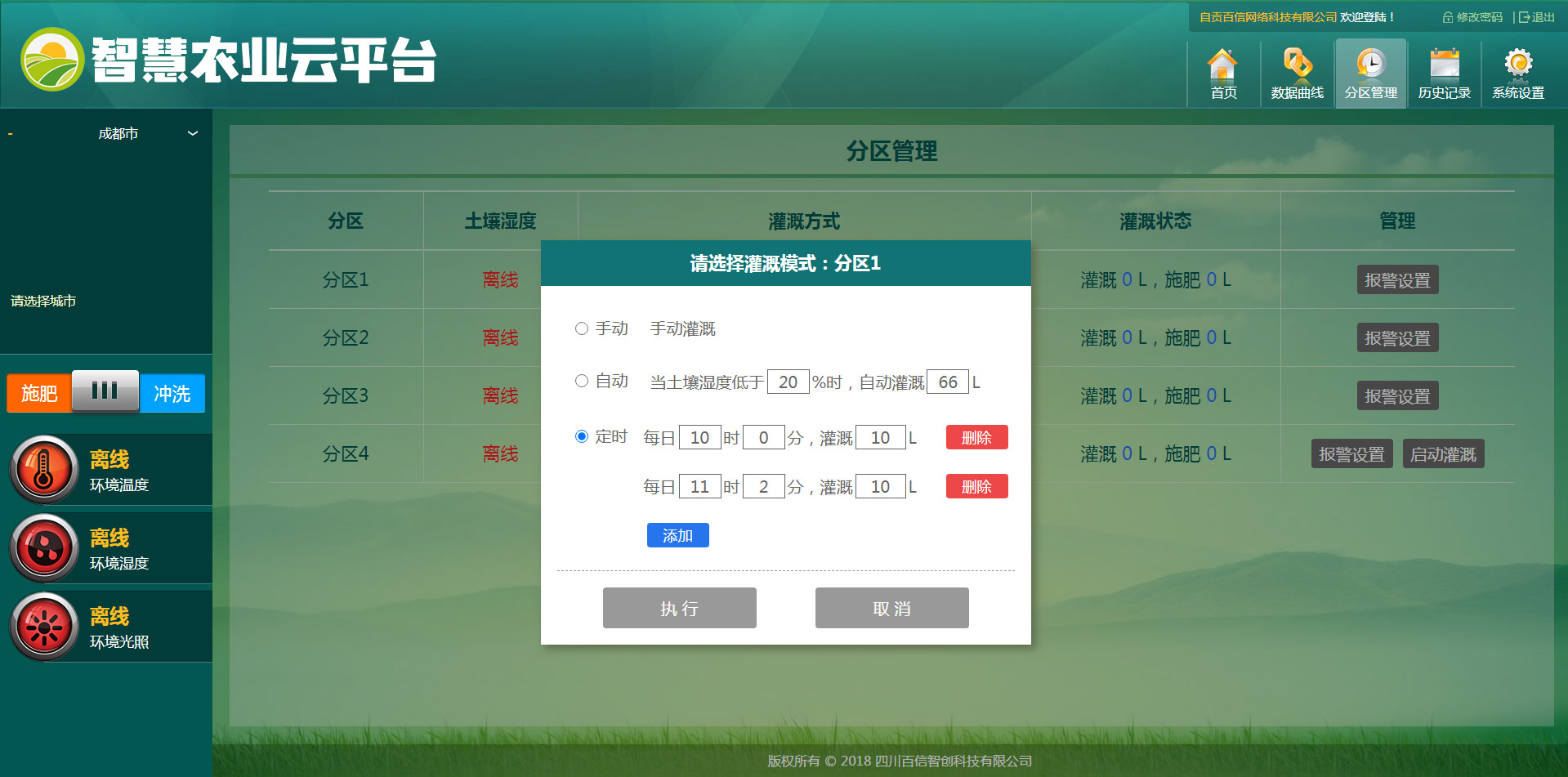The height and width of the screenshot is (777, 1568).
Task: Click the dialog title 请选择灌溉模式：分区1
Action: [785, 263]
